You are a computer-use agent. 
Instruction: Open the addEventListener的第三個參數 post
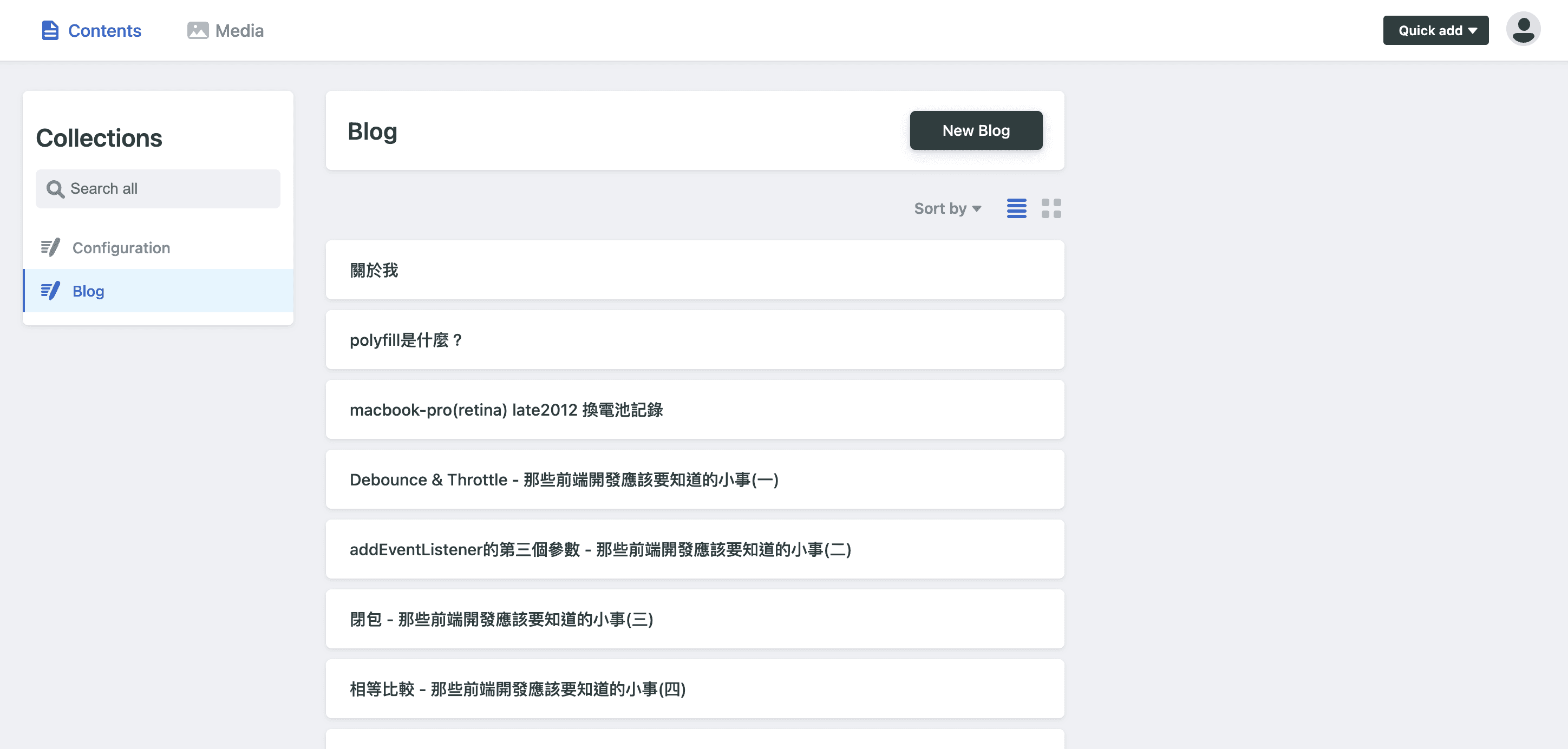694,549
